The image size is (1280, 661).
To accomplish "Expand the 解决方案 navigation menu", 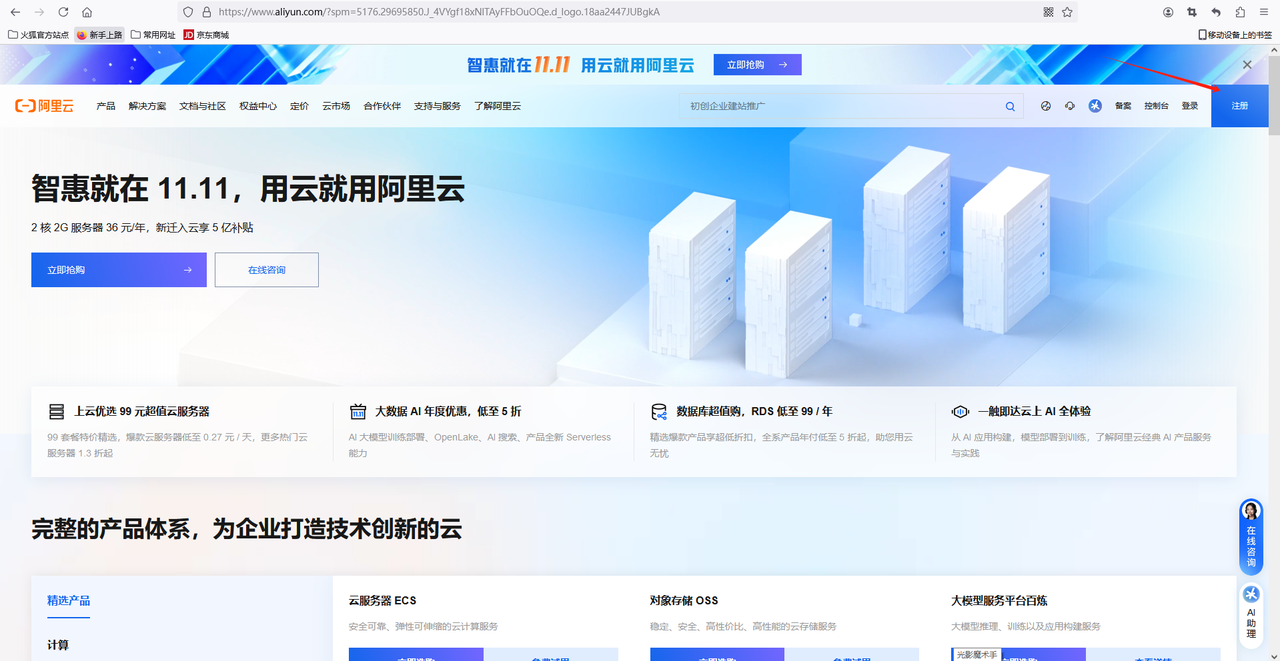I will point(147,106).
